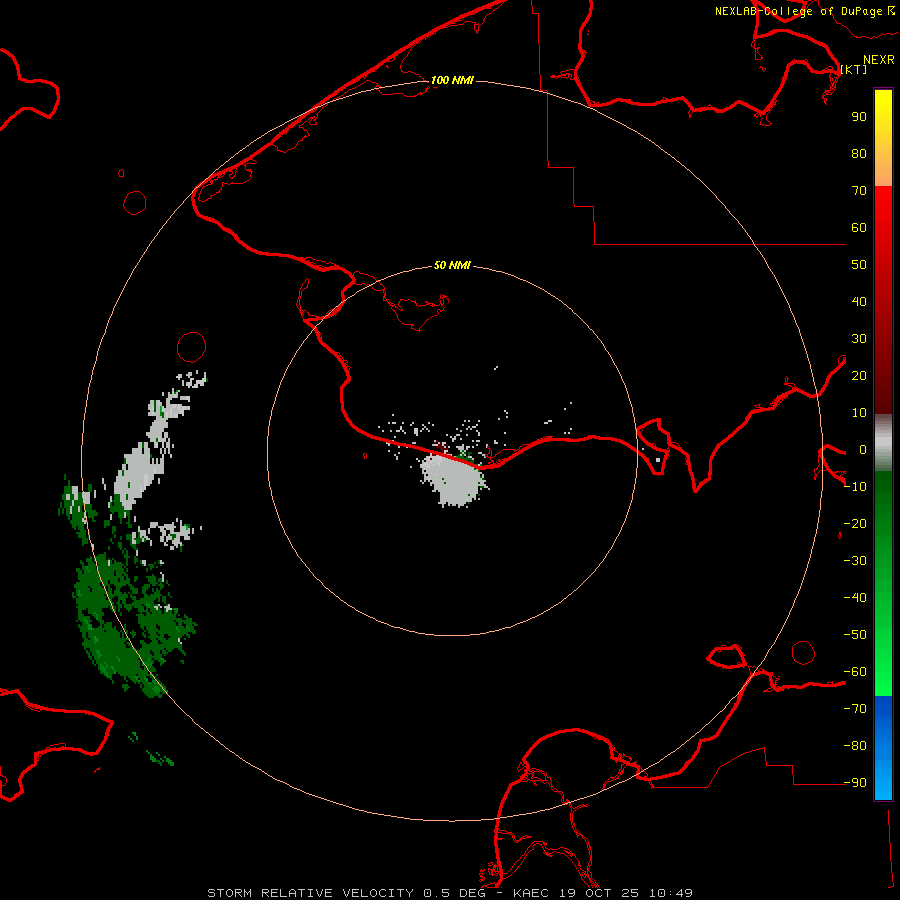This screenshot has height=900, width=900.
Task: Select the "NEXLAB-College of DuPage" header text
Action: [x=799, y=11]
